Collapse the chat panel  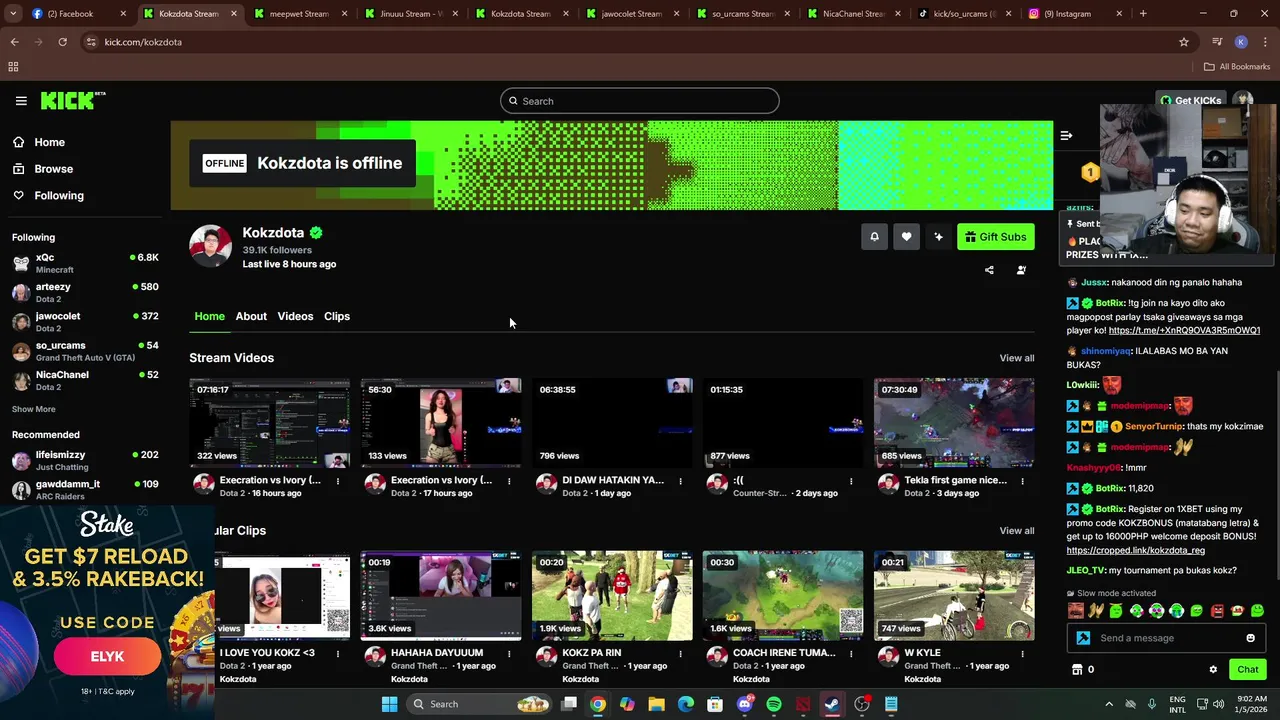pos(1066,135)
